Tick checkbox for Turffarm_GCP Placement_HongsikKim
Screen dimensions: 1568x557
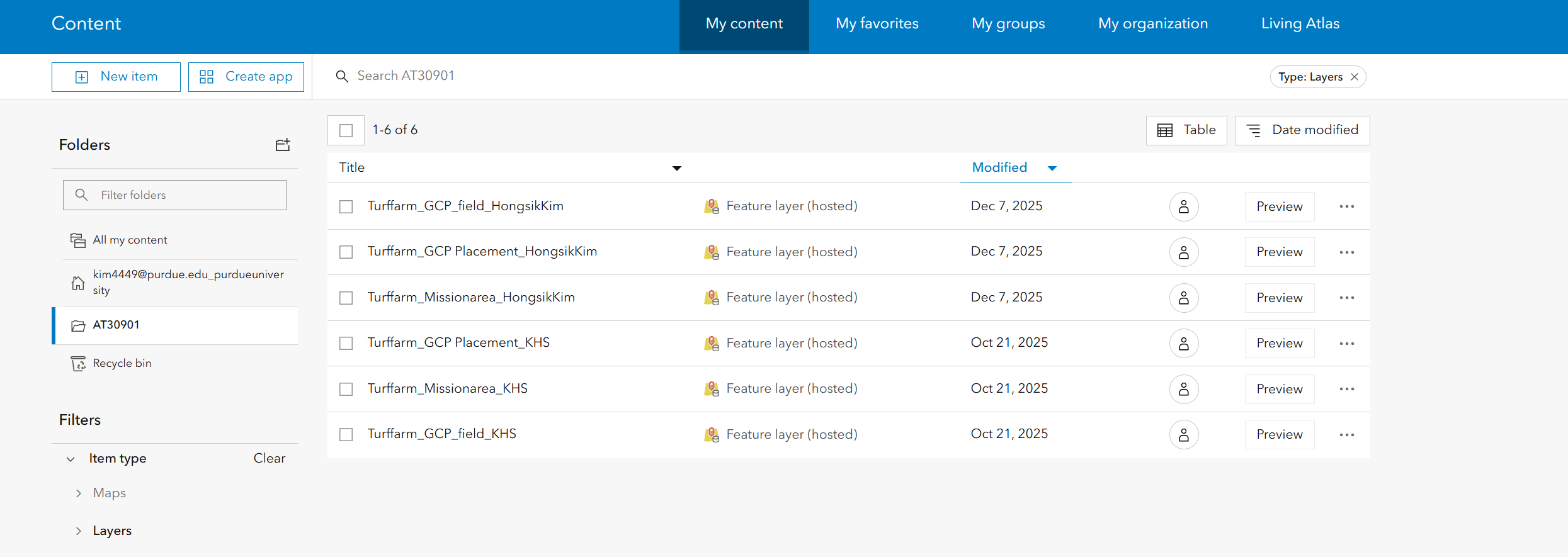pos(346,252)
